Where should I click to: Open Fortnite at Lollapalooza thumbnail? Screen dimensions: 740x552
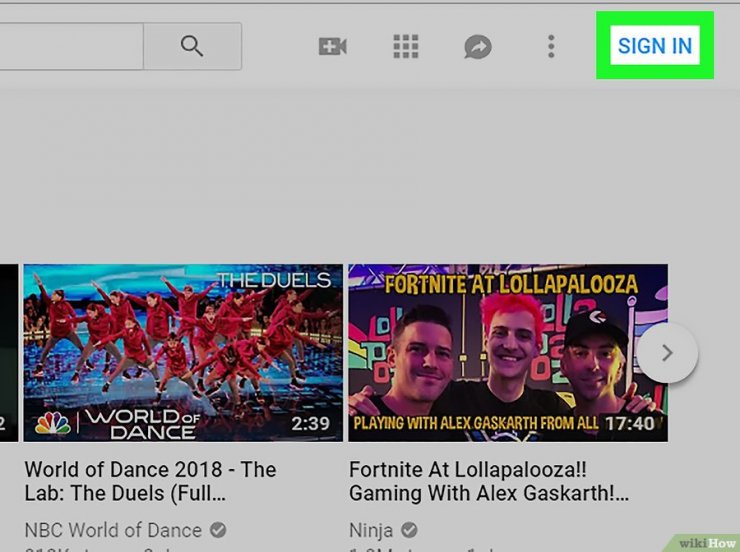(x=508, y=353)
